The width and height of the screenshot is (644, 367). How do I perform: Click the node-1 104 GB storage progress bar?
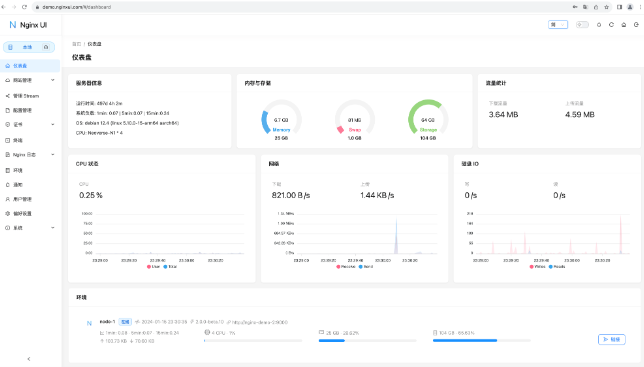482,340
